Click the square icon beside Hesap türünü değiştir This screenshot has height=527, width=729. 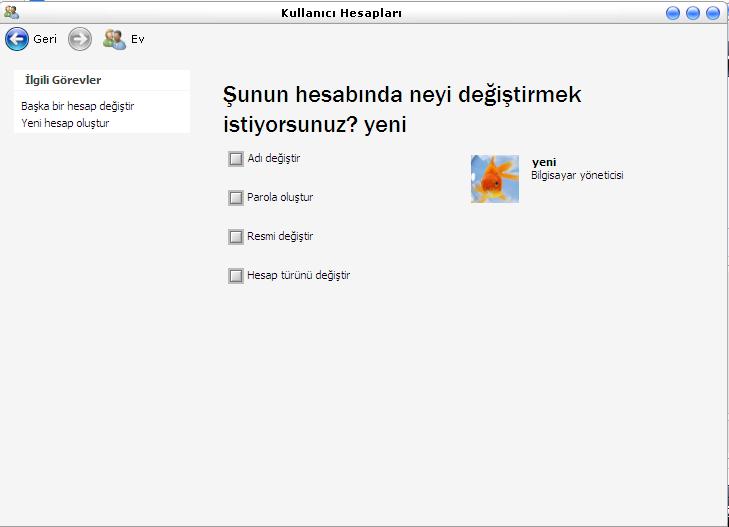[236, 276]
